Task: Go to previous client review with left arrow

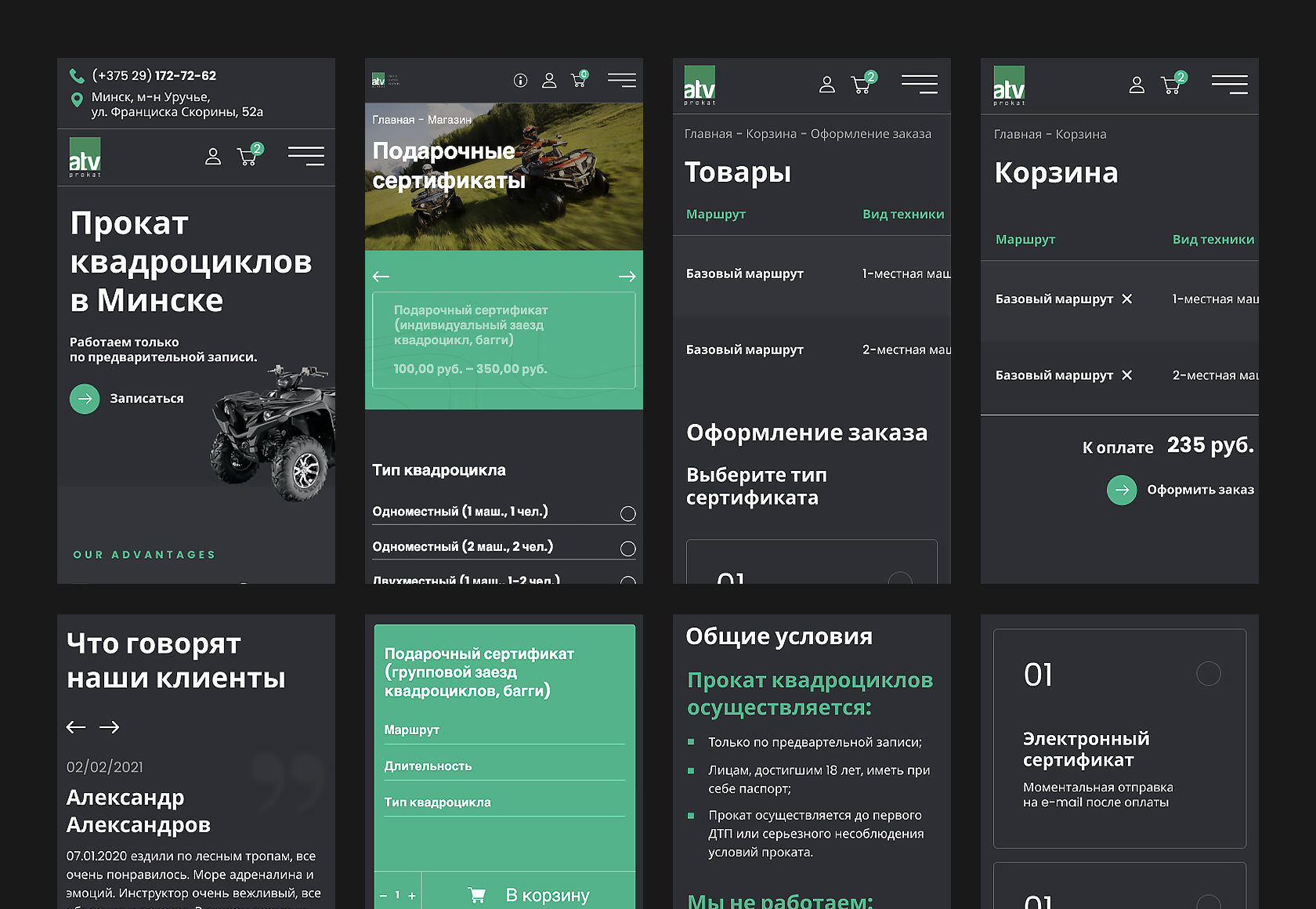Action: tap(76, 727)
